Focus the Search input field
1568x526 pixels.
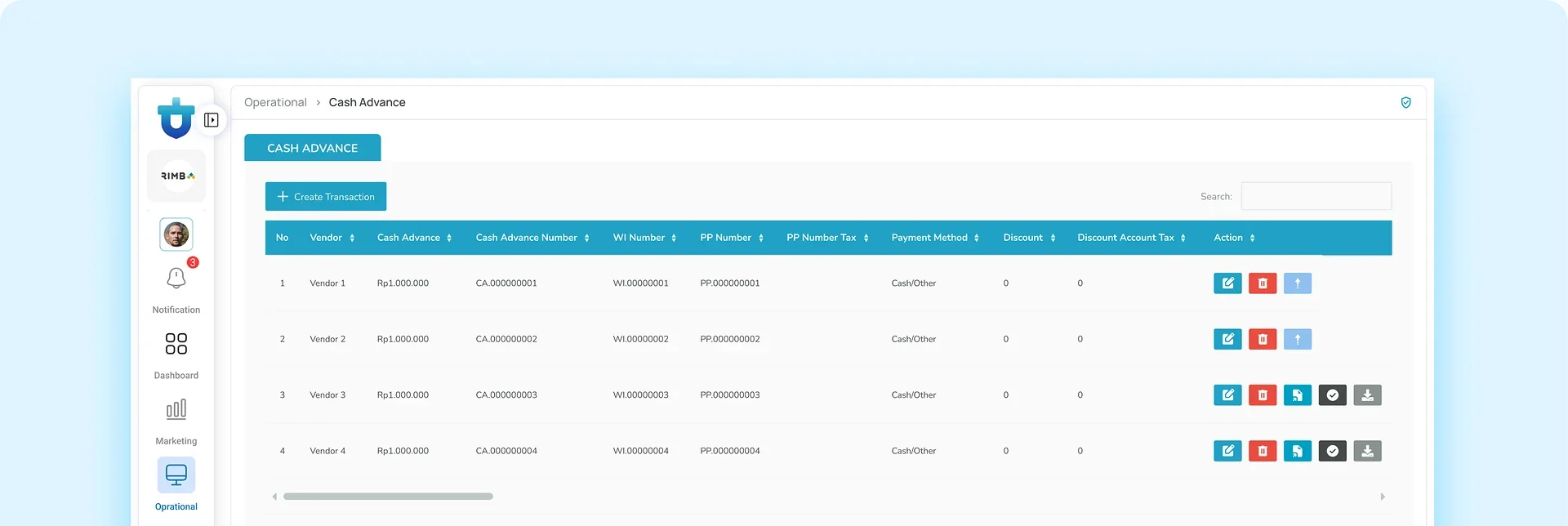1316,197
